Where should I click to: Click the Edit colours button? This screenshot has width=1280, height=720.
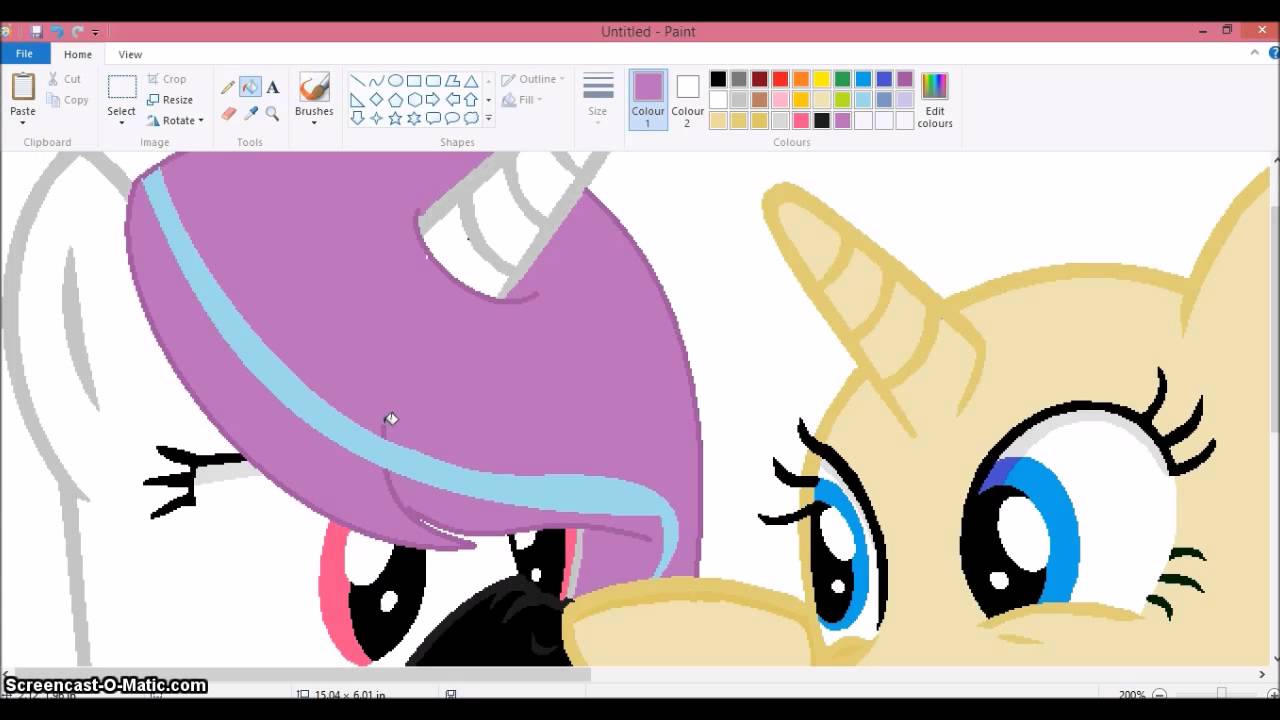[935, 99]
